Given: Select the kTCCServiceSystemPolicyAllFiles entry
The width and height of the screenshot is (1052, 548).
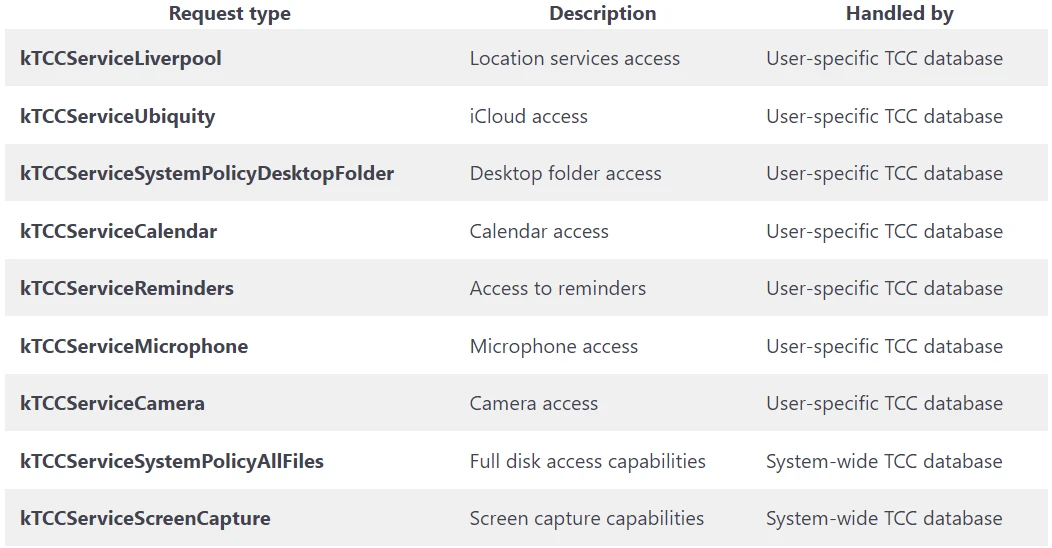Looking at the screenshot, I should 172,461.
